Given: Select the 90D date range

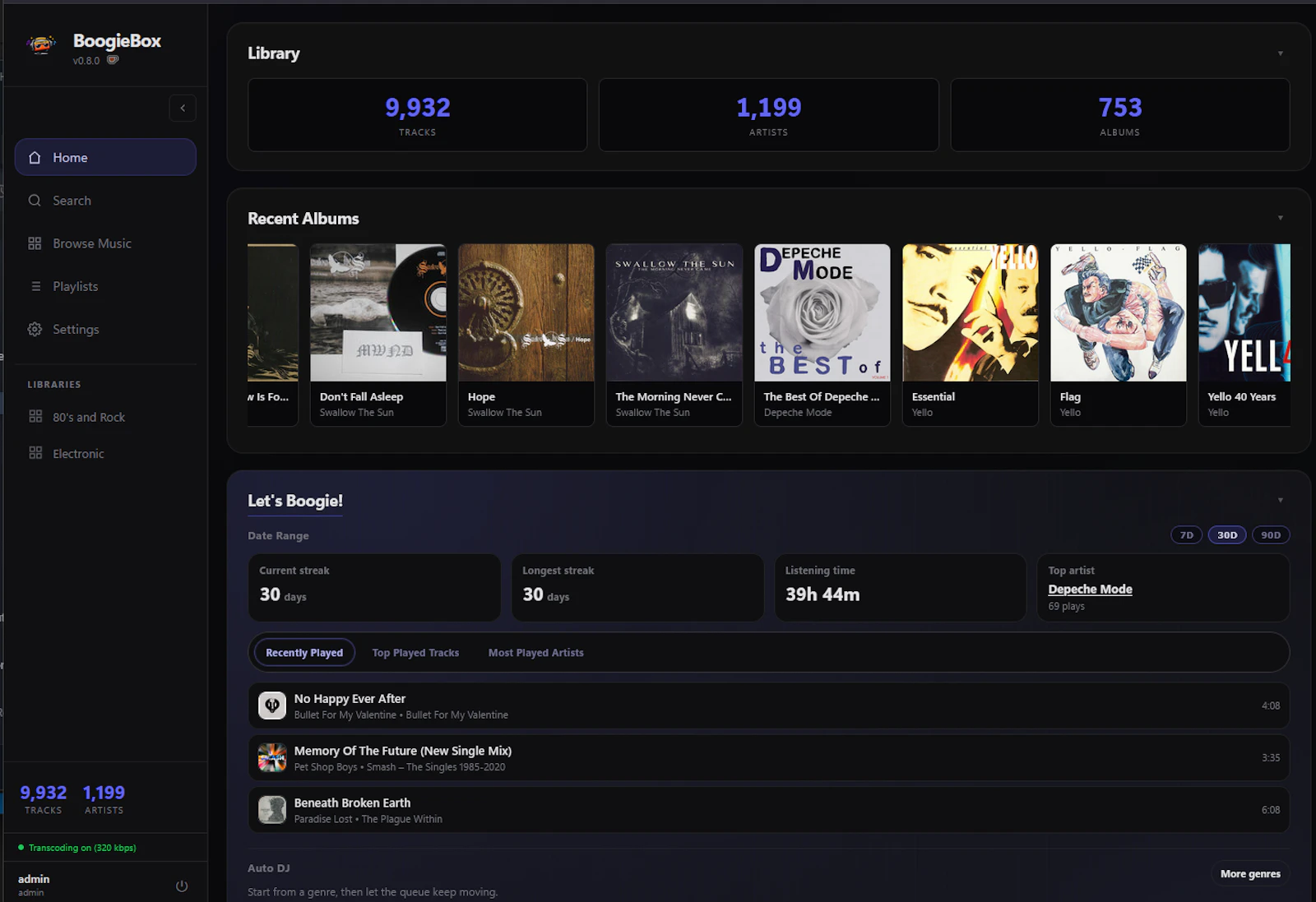Looking at the screenshot, I should click(x=1271, y=535).
